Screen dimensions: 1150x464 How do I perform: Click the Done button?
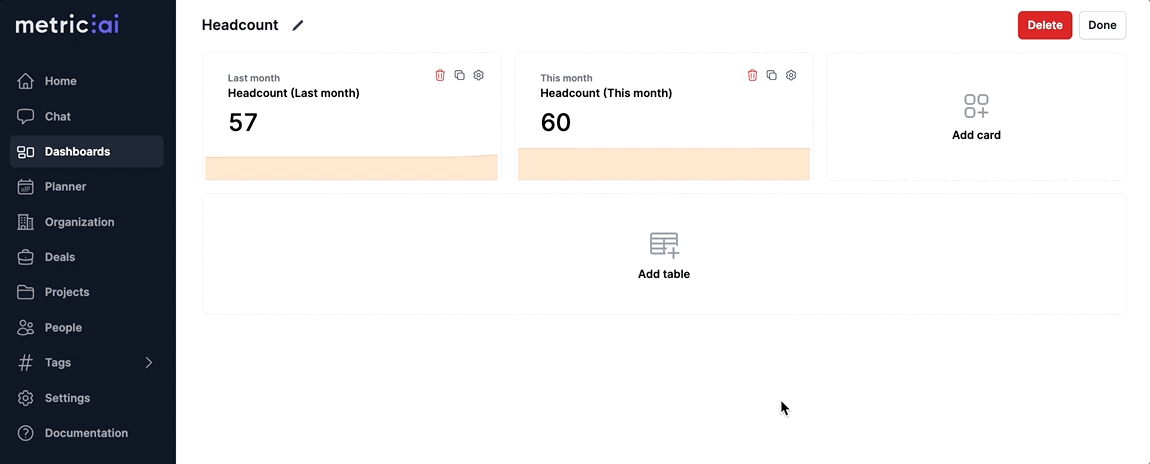[1102, 25]
